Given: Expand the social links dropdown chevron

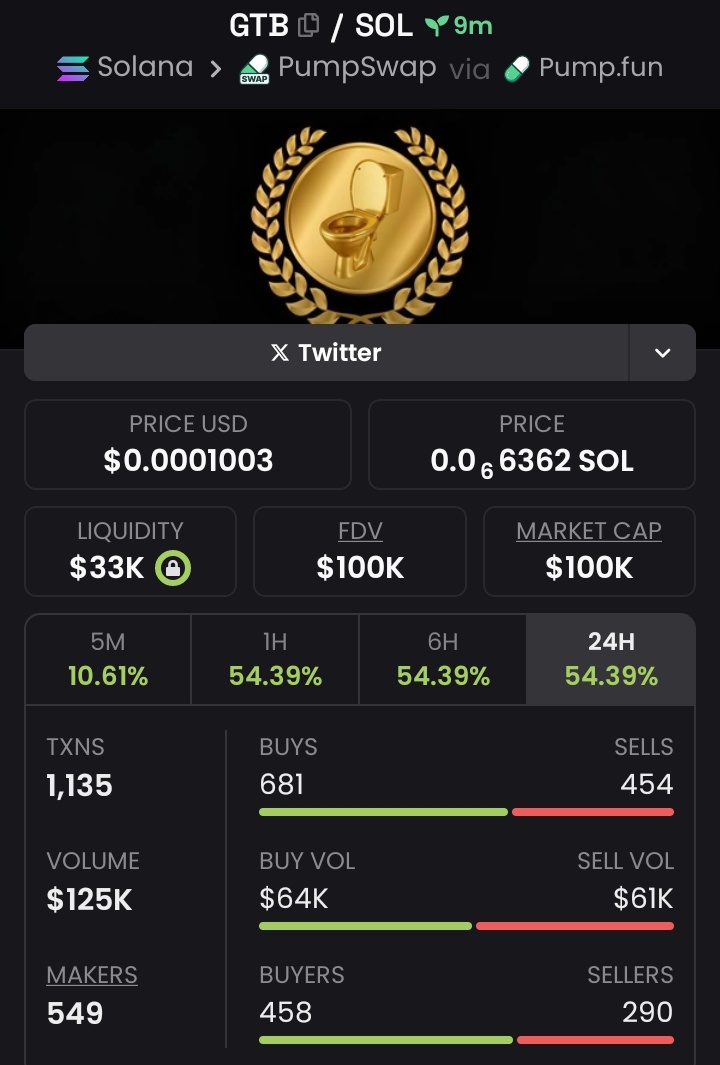Looking at the screenshot, I should pos(662,352).
